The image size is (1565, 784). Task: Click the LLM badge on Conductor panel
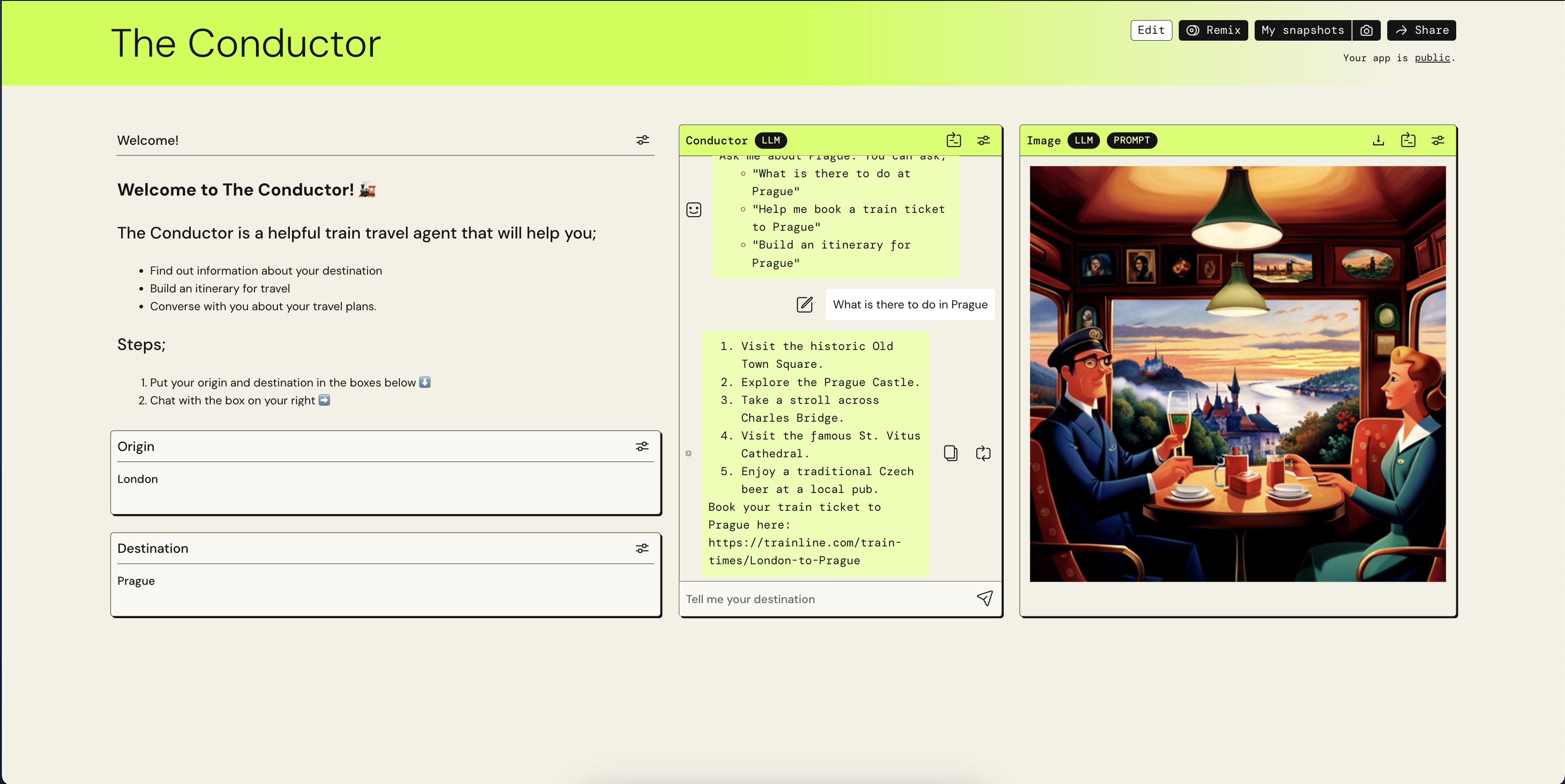[x=770, y=140]
